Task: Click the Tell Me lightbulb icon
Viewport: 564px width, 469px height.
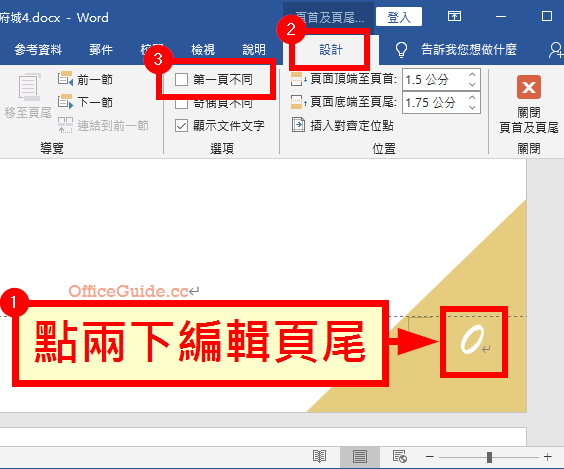Action: click(x=401, y=50)
